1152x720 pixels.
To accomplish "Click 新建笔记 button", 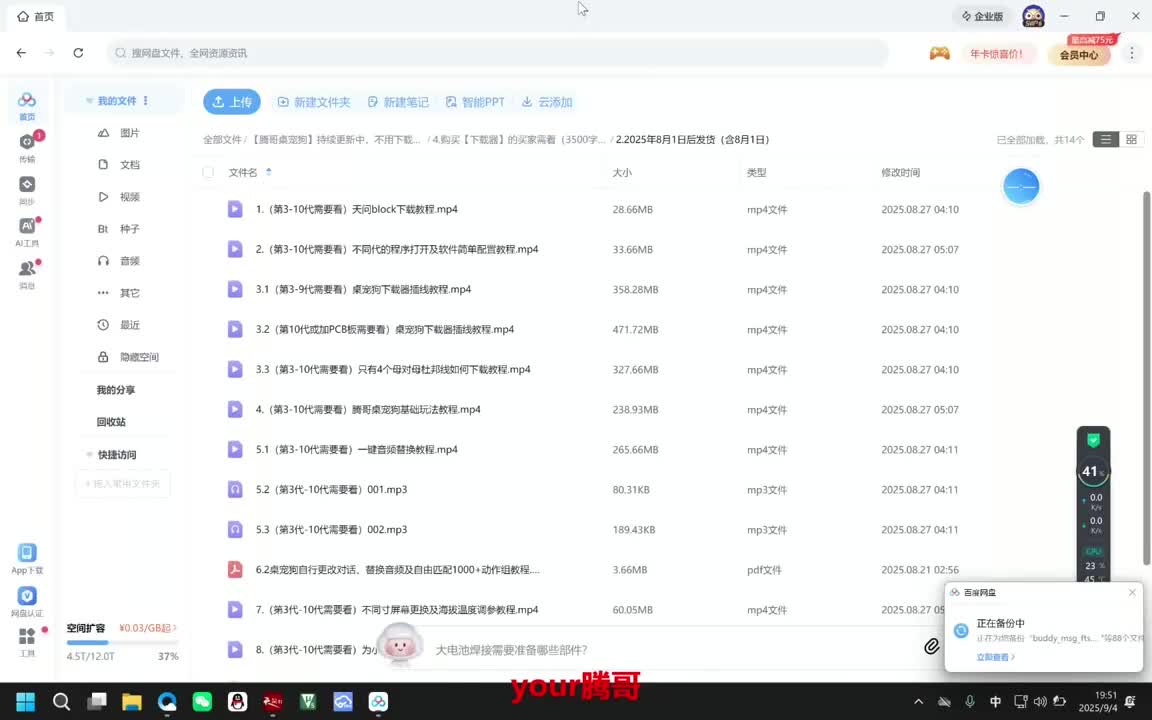I will tap(398, 102).
